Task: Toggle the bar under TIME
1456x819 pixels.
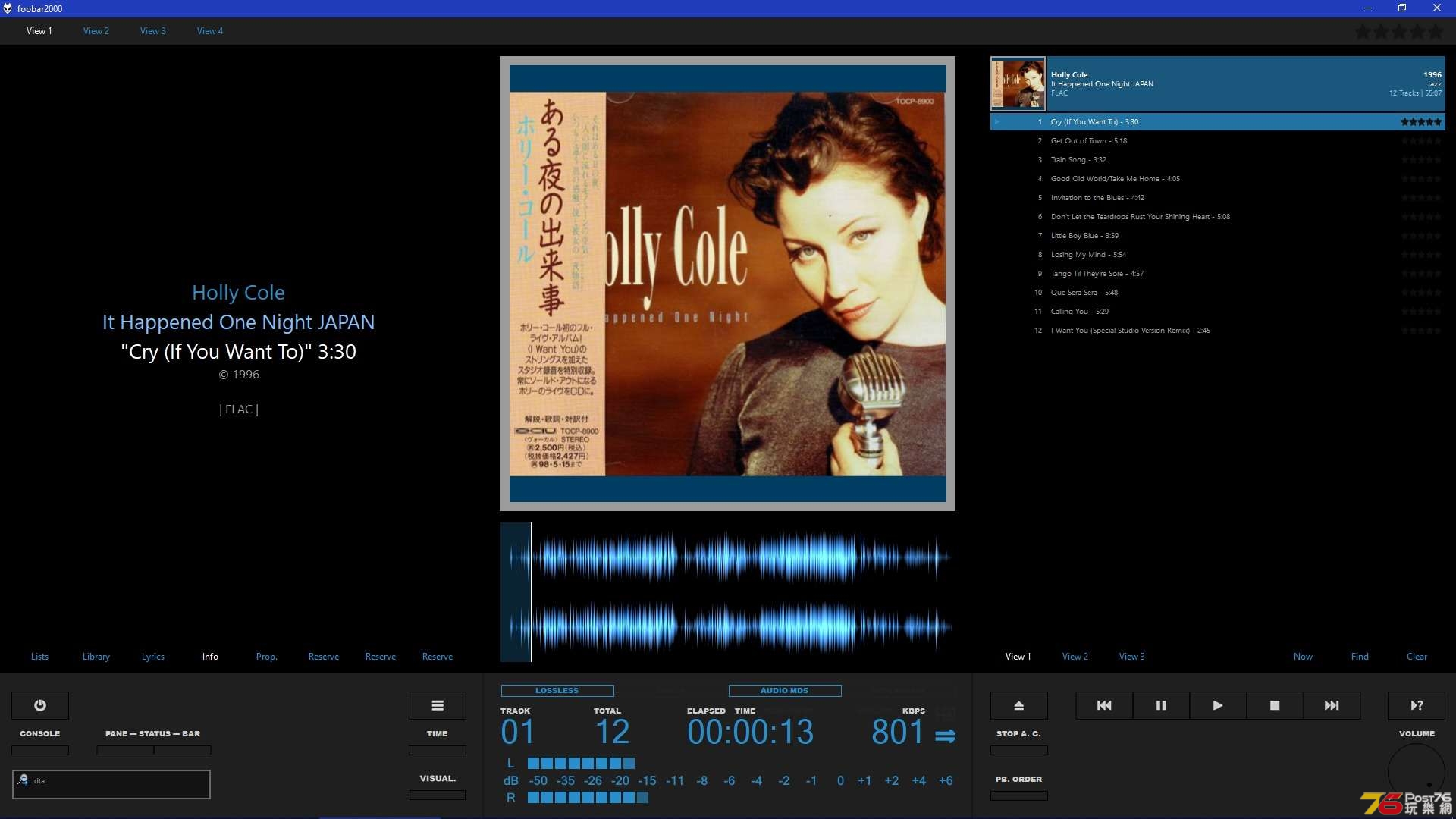Action: (x=438, y=750)
